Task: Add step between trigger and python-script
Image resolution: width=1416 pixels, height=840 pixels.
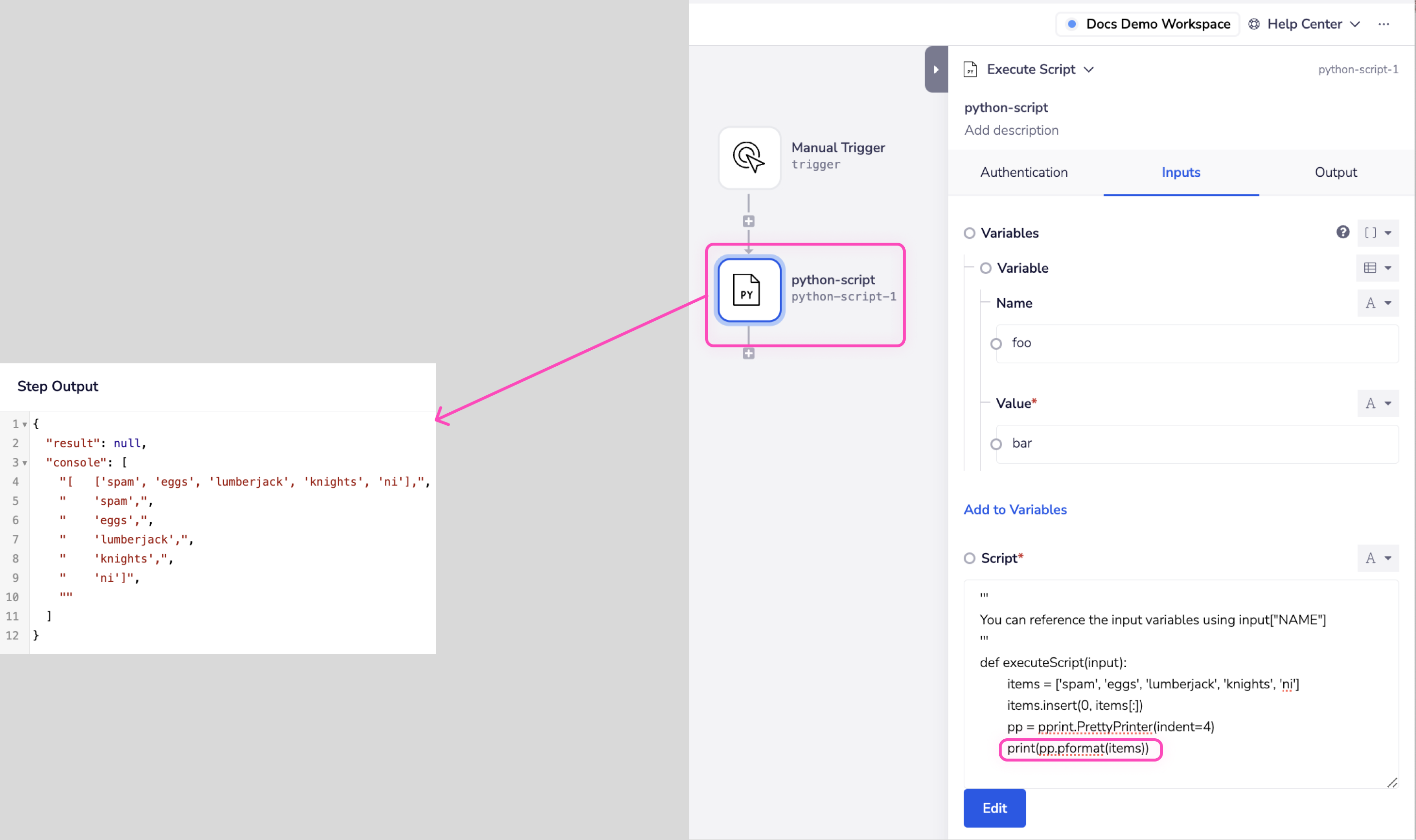Action: coord(749,221)
